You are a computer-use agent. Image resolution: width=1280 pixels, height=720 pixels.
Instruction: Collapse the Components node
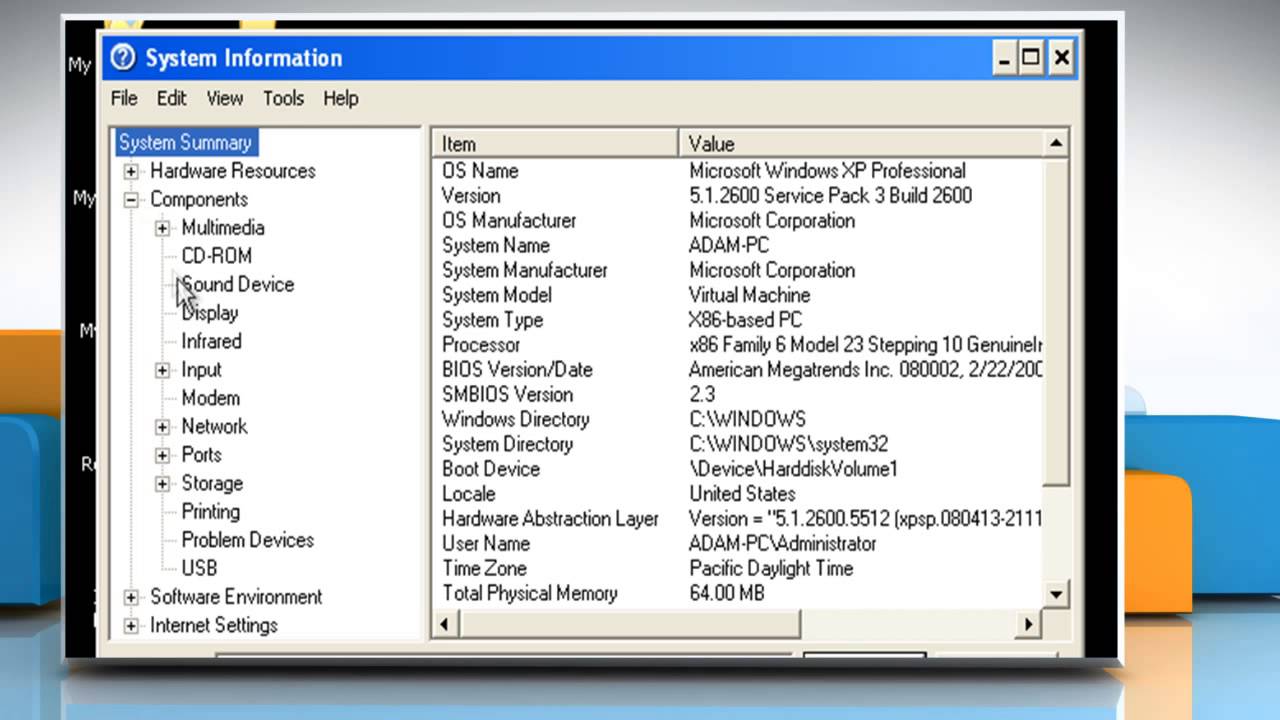pyautogui.click(x=131, y=199)
